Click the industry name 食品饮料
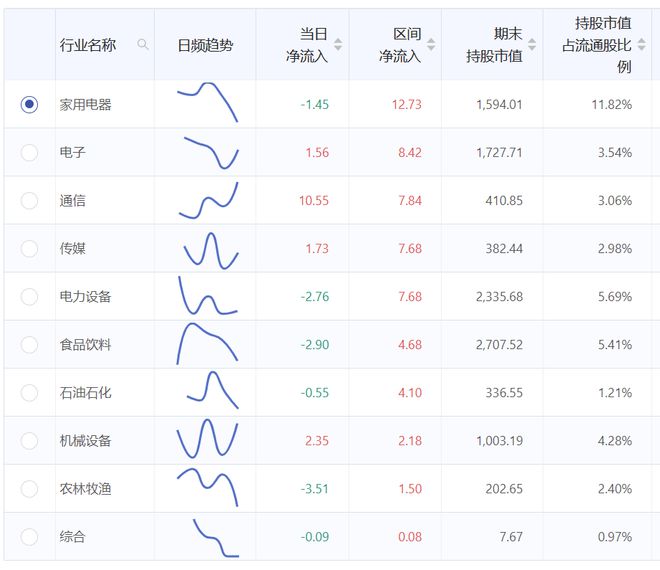Screen dimensions: 660x570 click(x=85, y=345)
